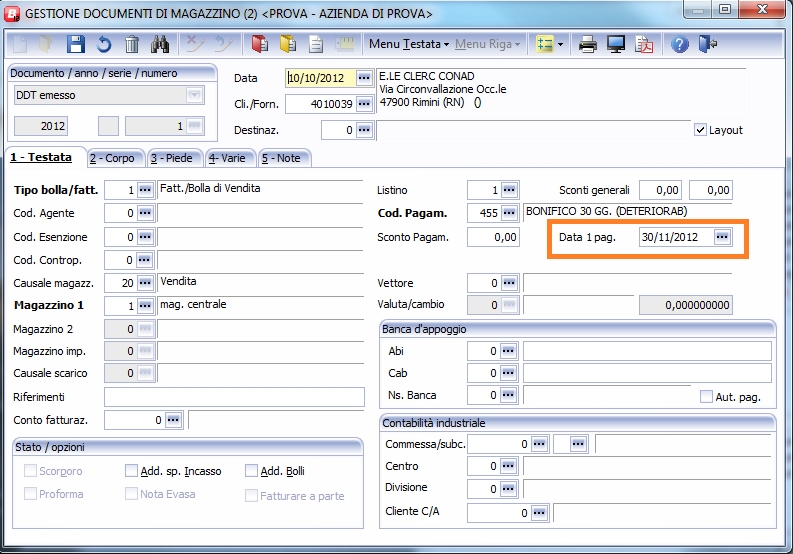Click the monitor print preview icon

617,44
